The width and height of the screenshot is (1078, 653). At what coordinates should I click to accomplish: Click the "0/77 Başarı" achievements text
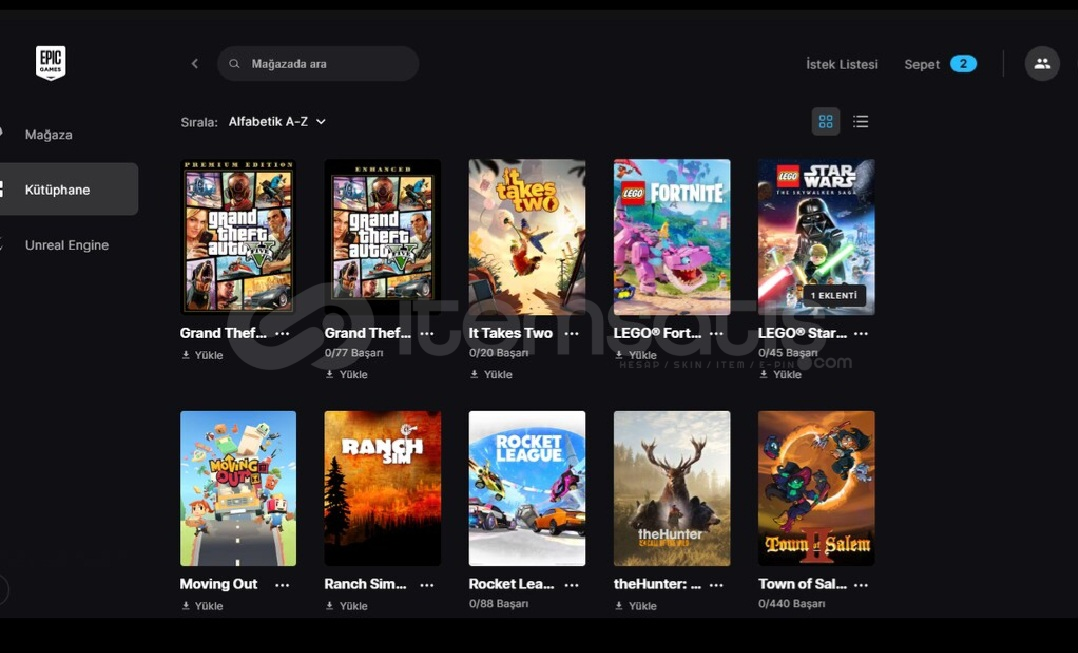354,353
